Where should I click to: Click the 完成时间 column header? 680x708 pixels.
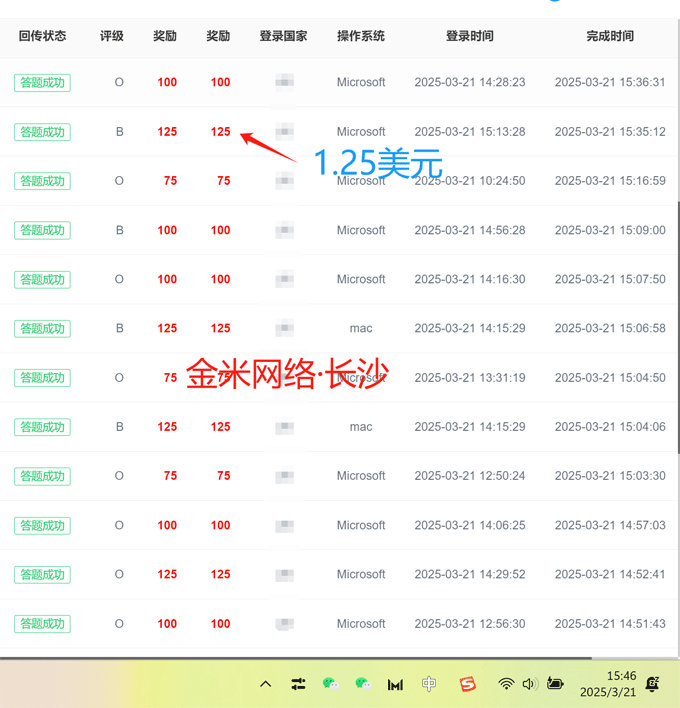(610, 36)
